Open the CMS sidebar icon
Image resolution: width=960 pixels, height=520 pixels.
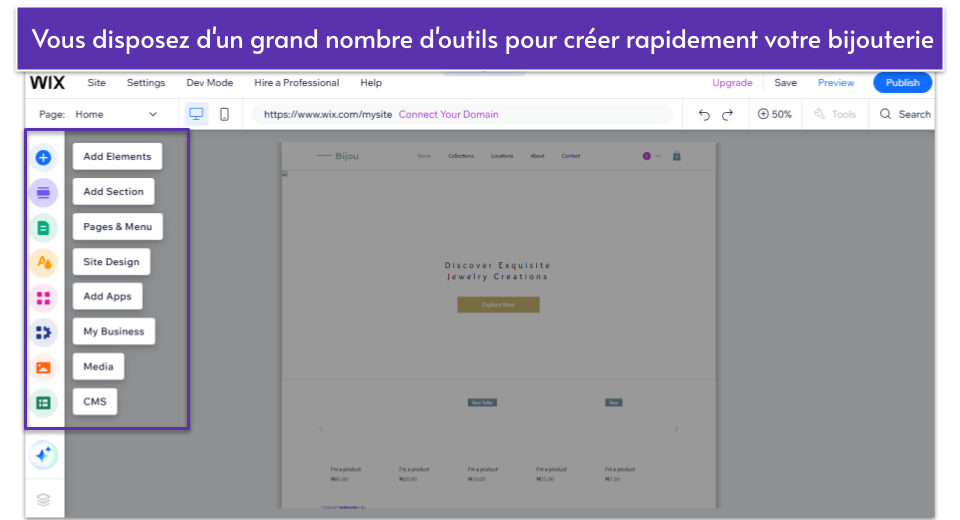point(43,402)
